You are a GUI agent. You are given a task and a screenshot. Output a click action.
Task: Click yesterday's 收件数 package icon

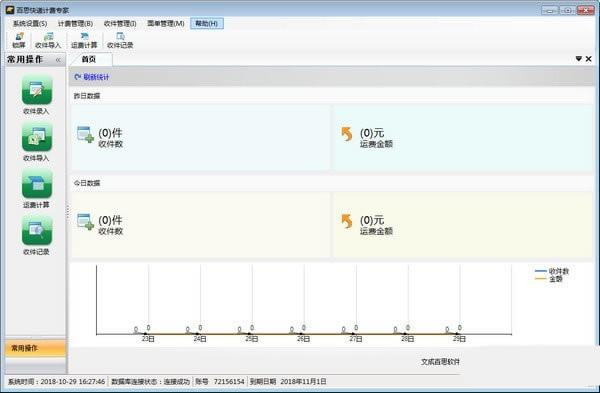coord(85,134)
